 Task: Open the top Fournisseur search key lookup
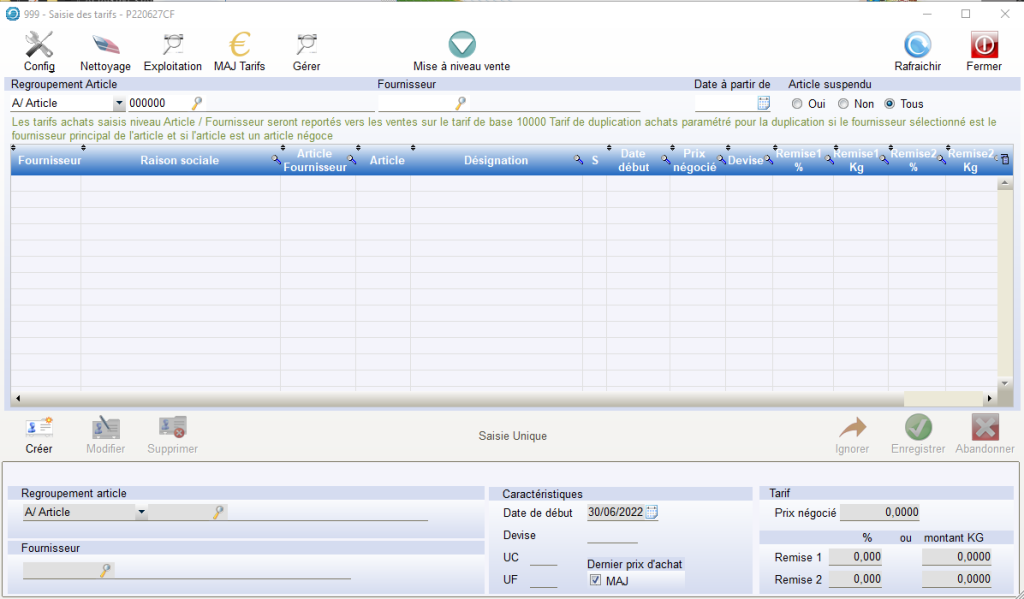click(x=461, y=103)
